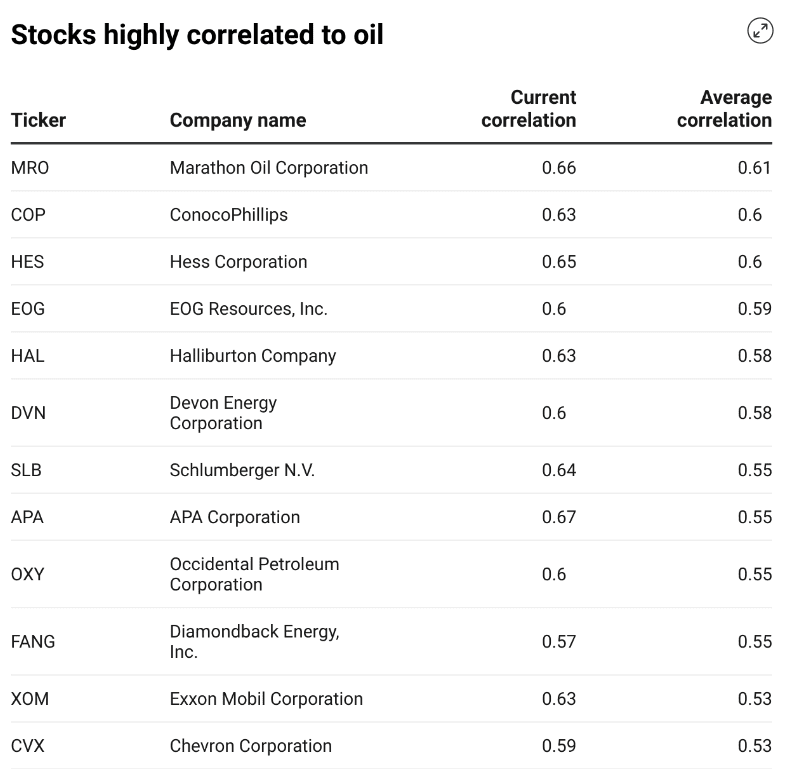Select the MRO ticker cell
Viewport: 795px width, 769px height.
pos(30,168)
